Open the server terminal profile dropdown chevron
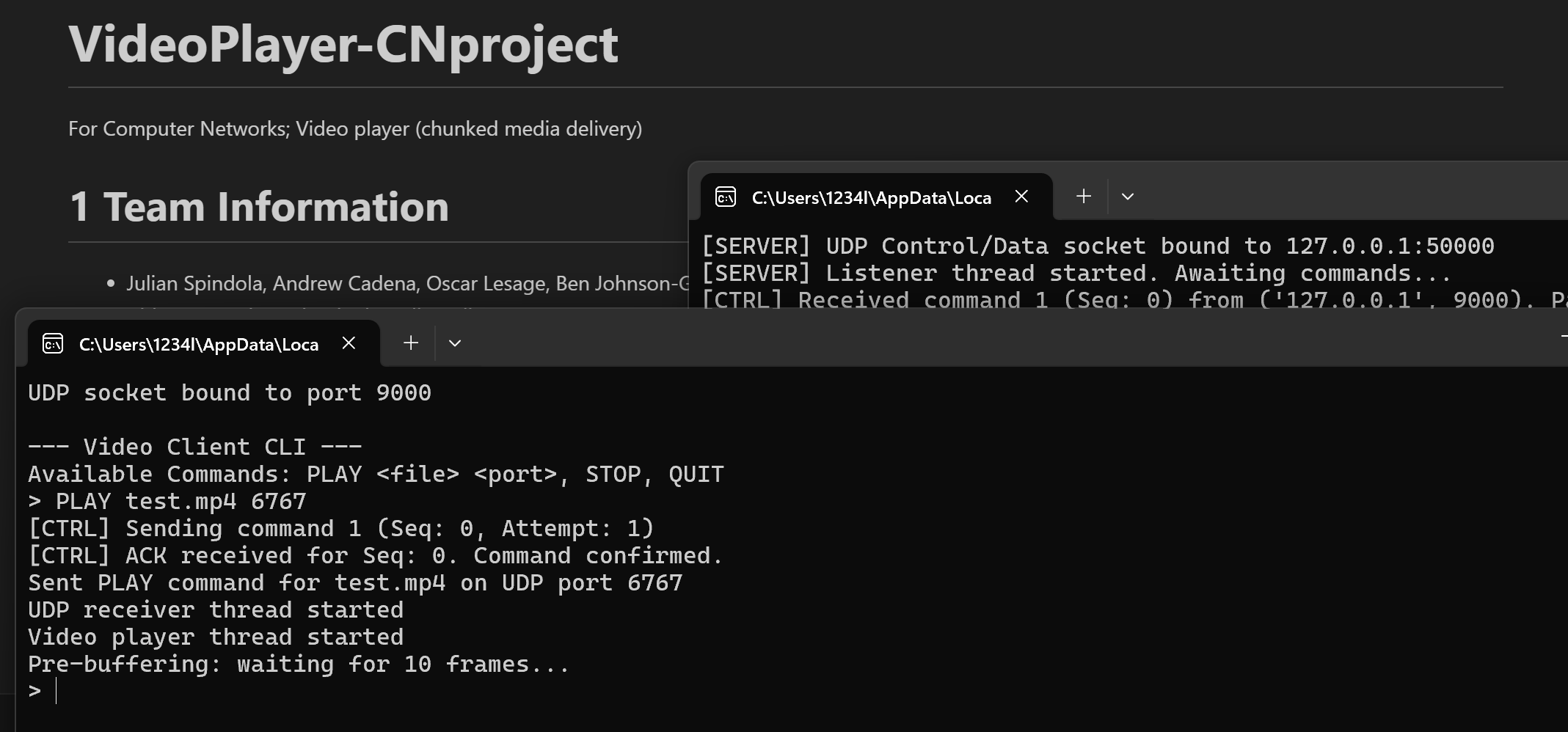 tap(1128, 197)
